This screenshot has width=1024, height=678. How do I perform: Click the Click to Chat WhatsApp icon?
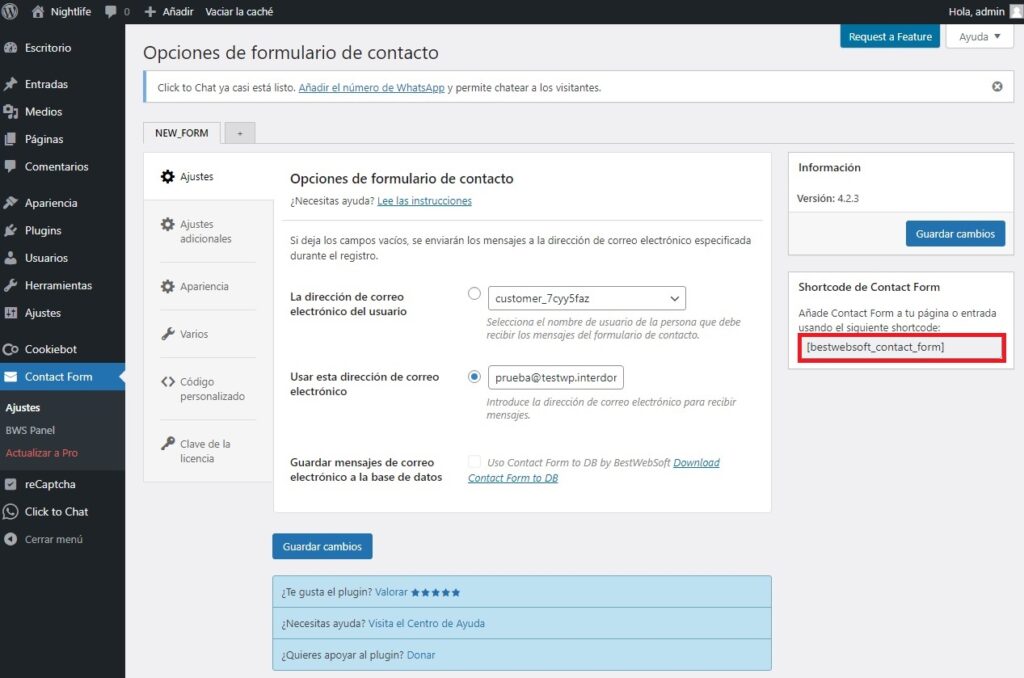[x=10, y=511]
